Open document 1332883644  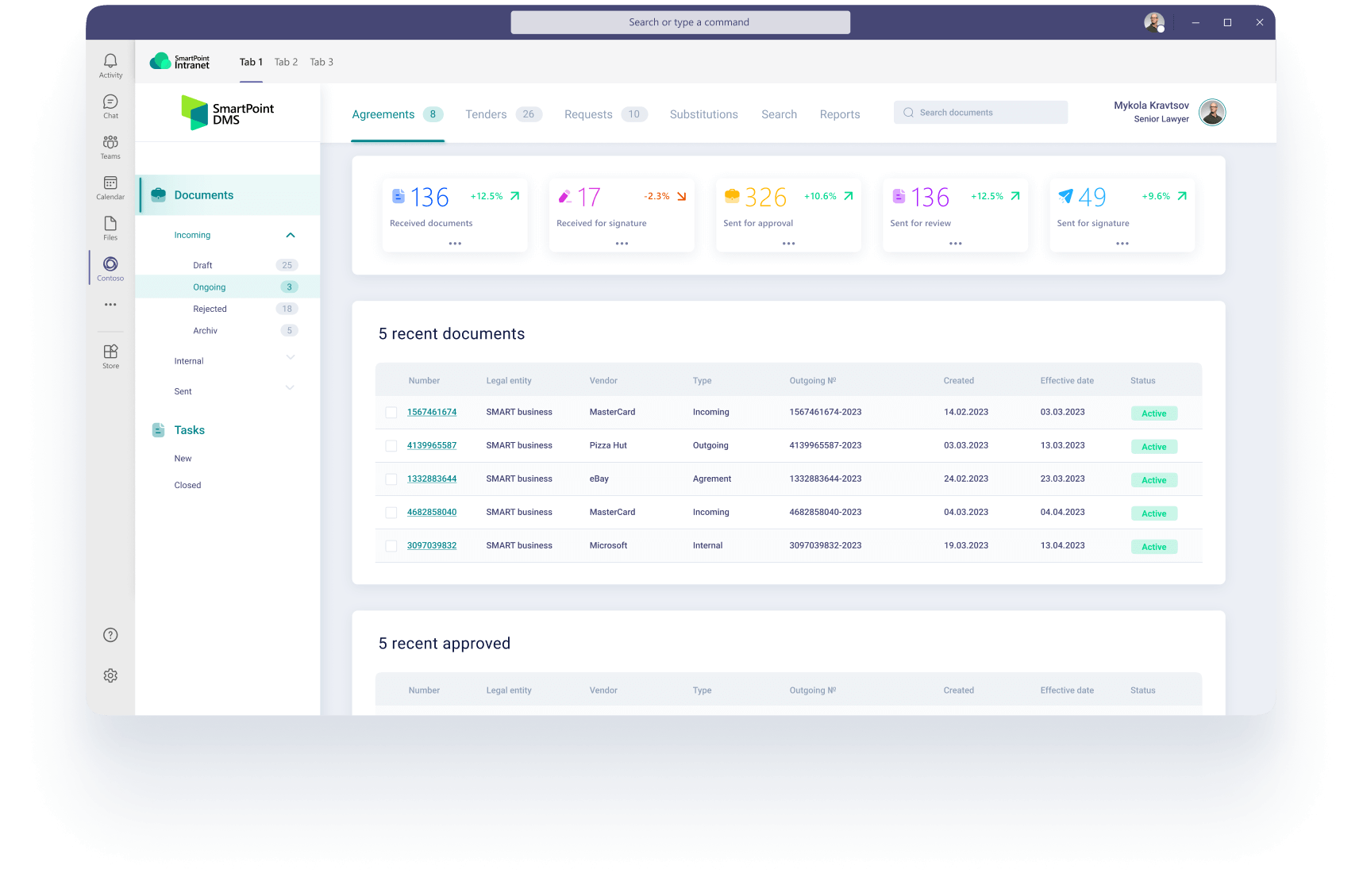pyautogui.click(x=432, y=479)
